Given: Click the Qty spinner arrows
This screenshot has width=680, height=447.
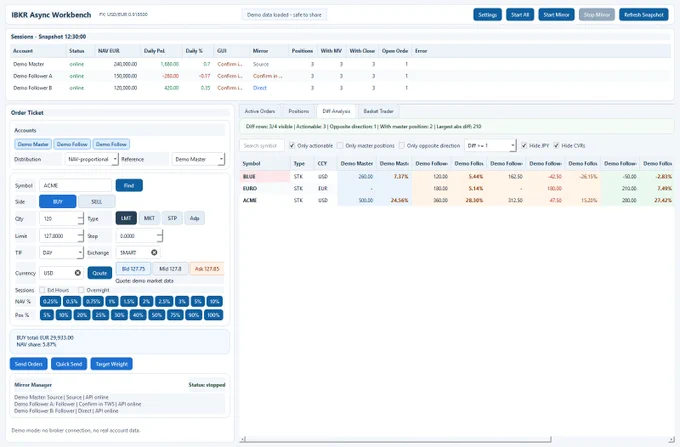Looking at the screenshot, I should (x=81, y=219).
